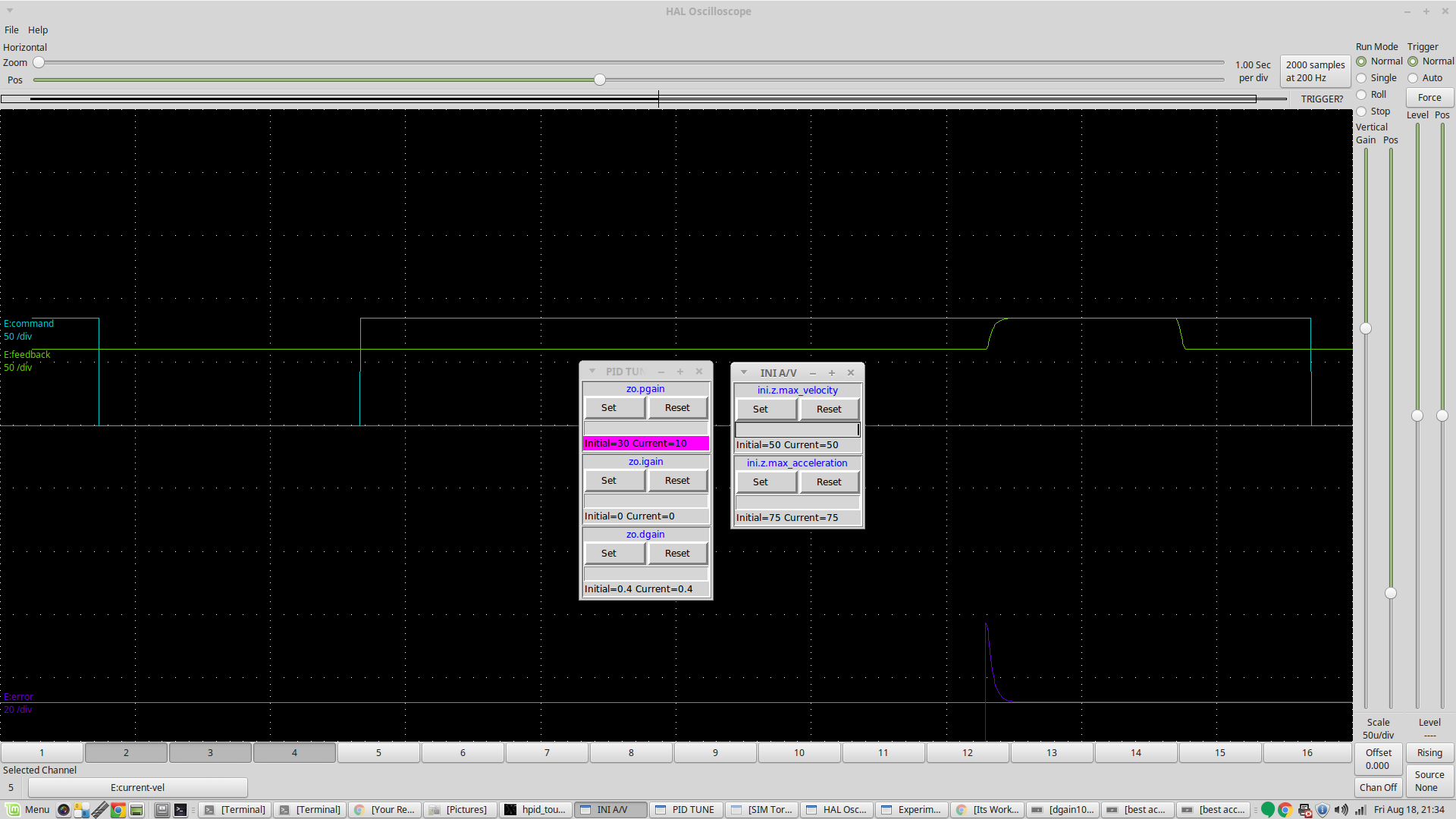Click the security shield tray icon
The height and width of the screenshot is (819, 1456).
[1323, 810]
